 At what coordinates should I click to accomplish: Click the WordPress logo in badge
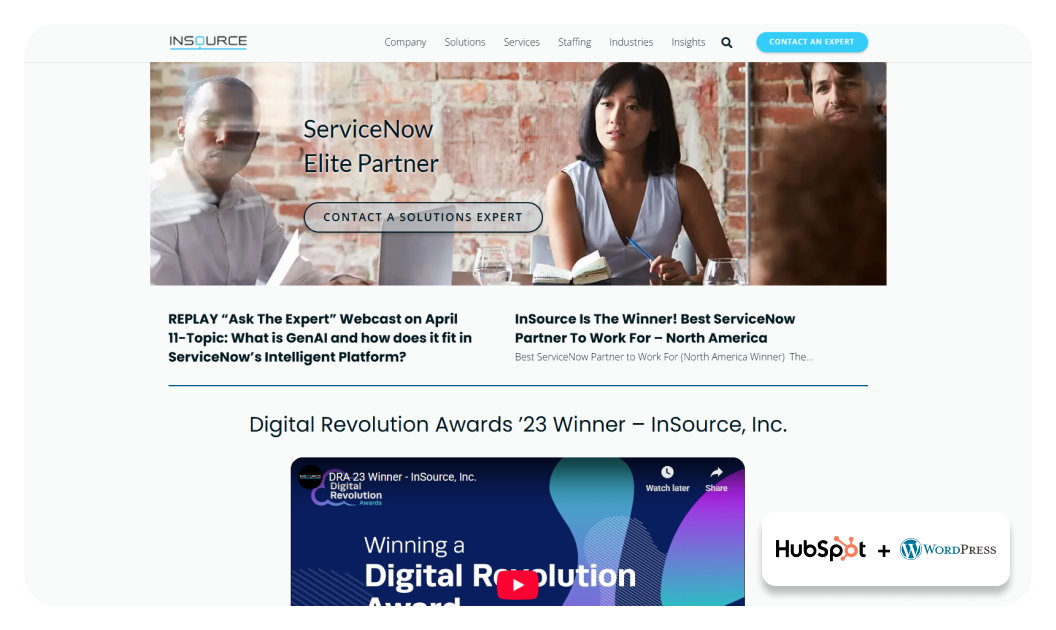(948, 549)
